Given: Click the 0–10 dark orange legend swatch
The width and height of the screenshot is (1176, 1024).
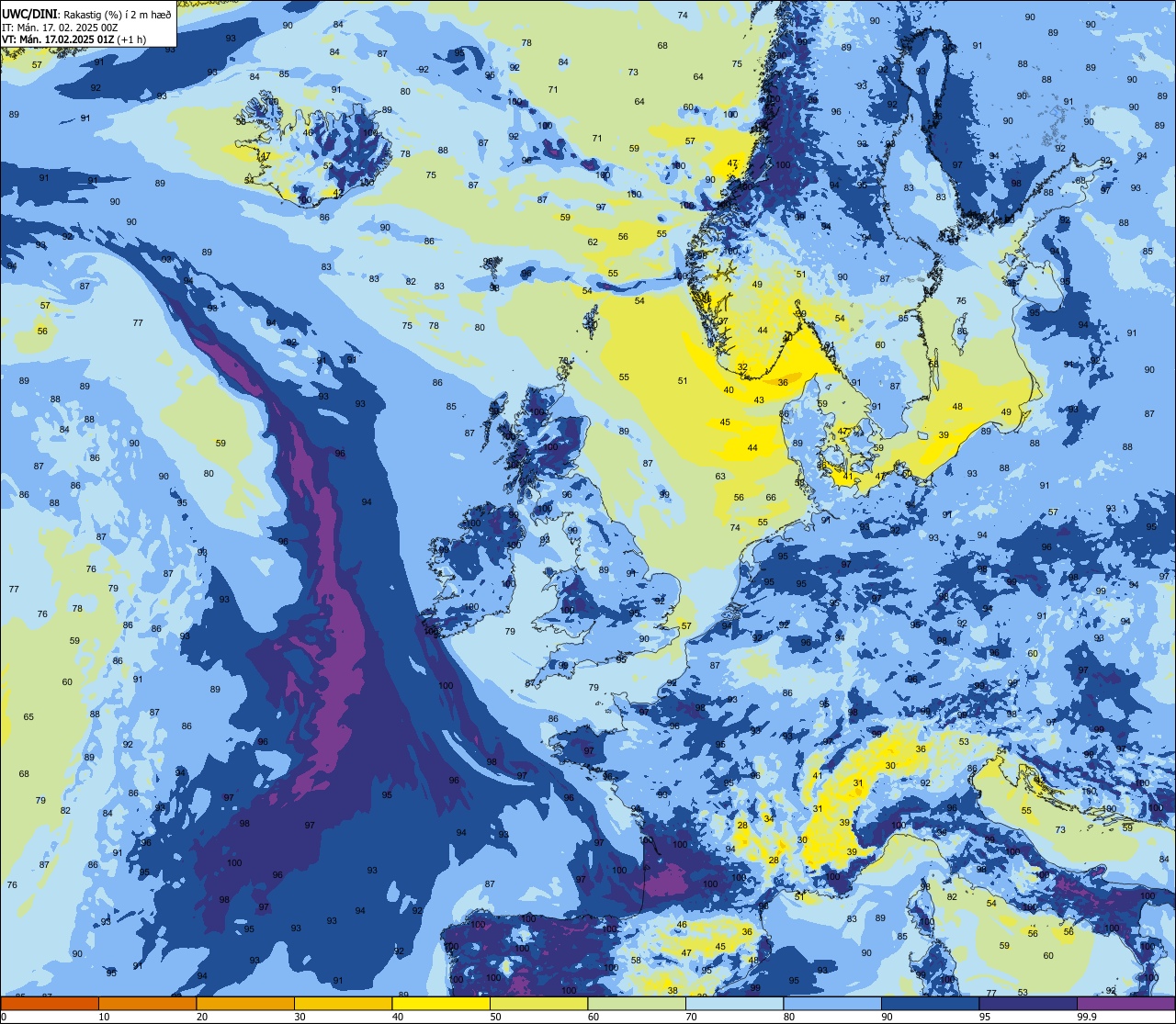Looking at the screenshot, I should (50, 1003).
